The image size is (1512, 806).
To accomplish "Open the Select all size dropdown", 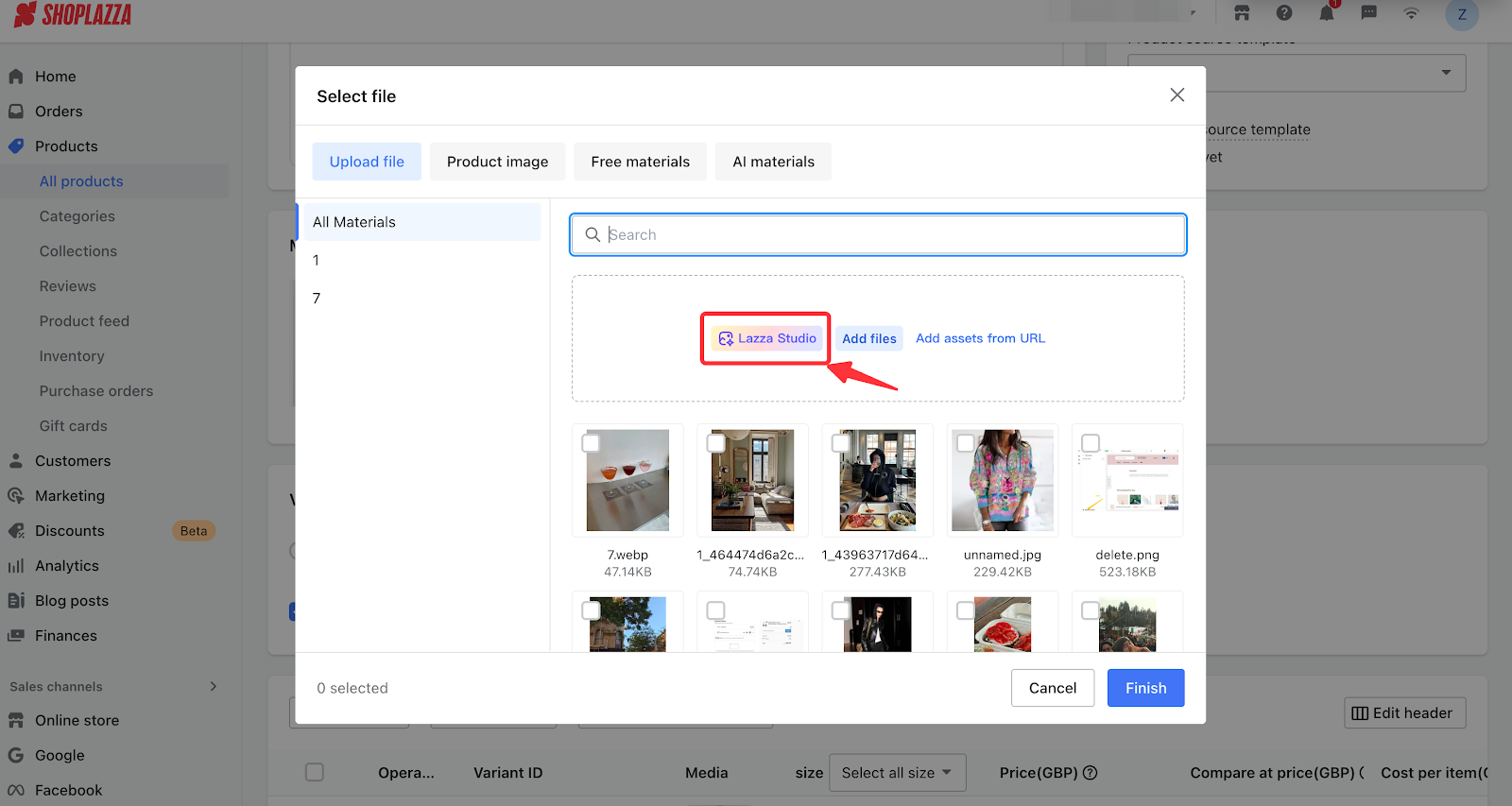I will click(x=897, y=773).
